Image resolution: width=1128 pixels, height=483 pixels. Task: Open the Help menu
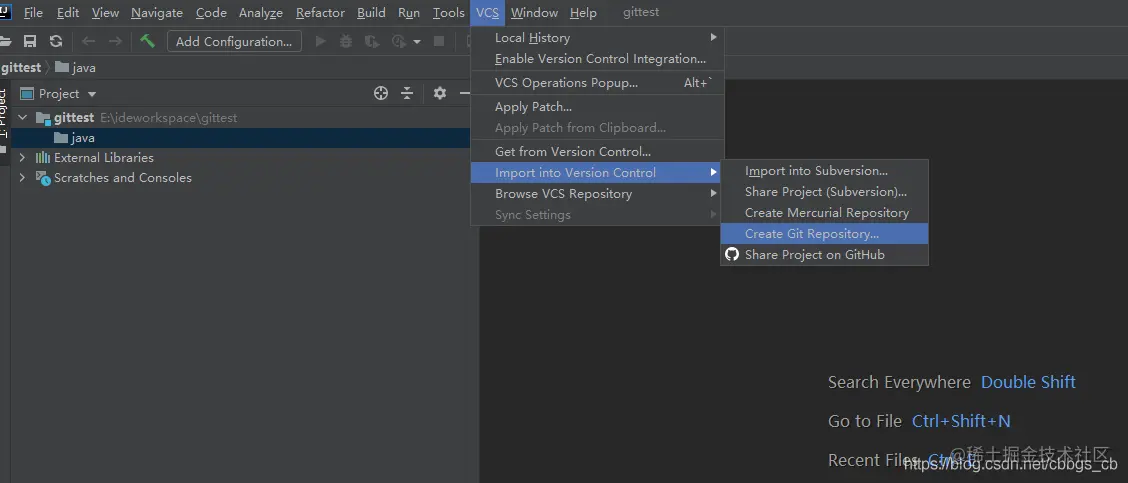click(583, 12)
